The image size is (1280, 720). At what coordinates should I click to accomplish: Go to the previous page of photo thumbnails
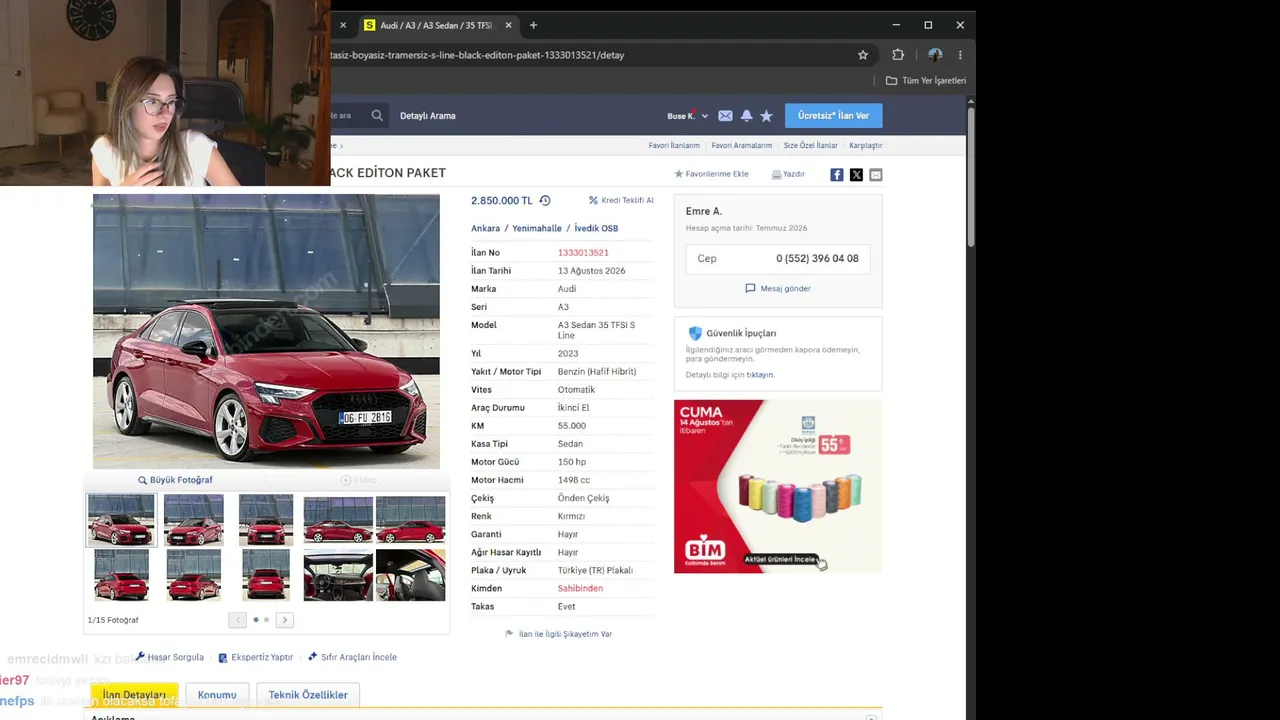click(237, 620)
